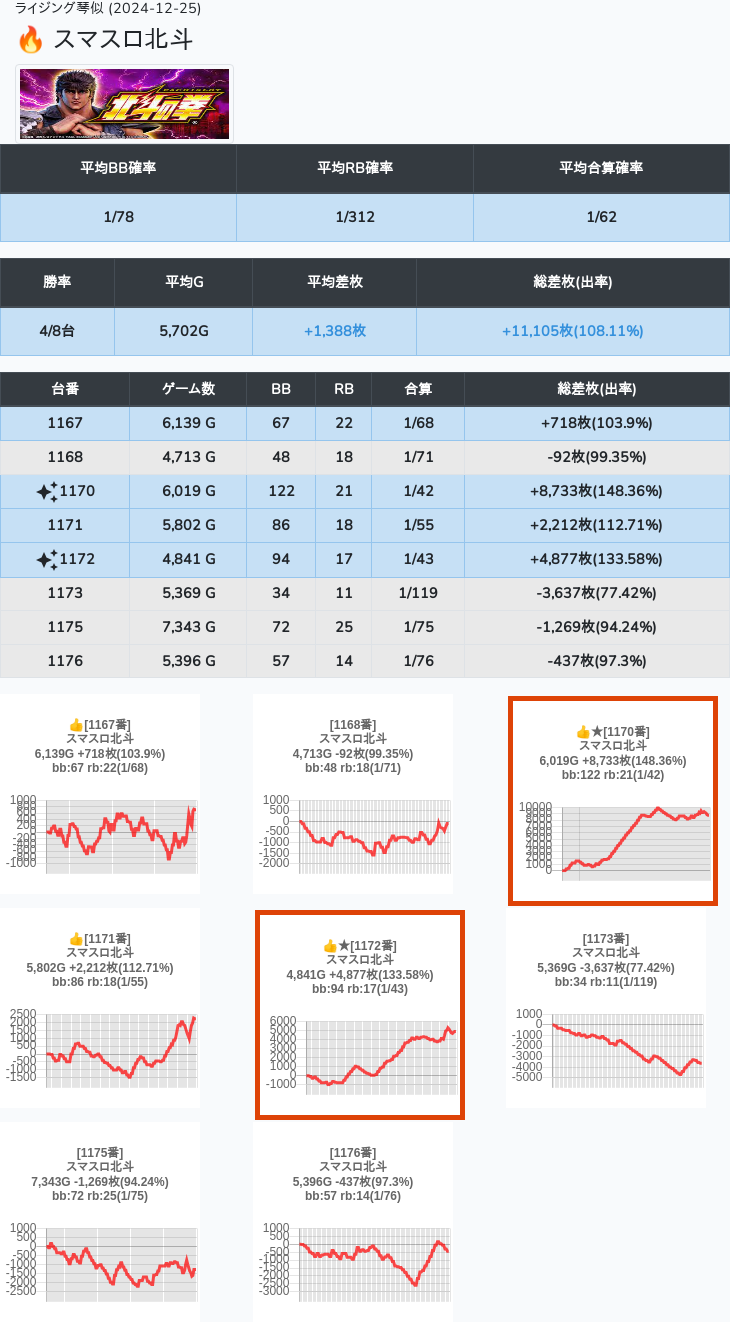Screen dimensions: 730x1322
Task: Click thumbs-up icon on the 1171番 graph card
Action: pos(75,939)
